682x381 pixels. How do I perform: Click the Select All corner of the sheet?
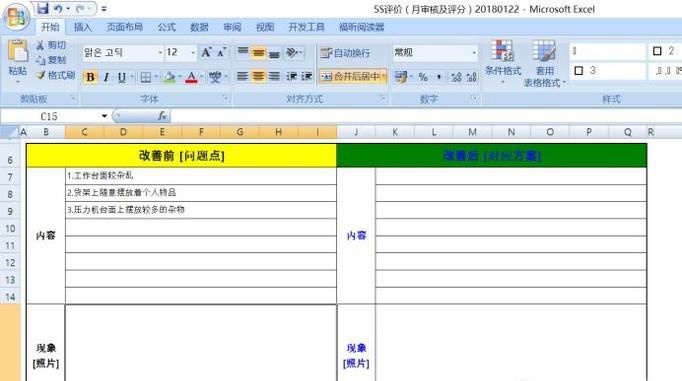9,132
